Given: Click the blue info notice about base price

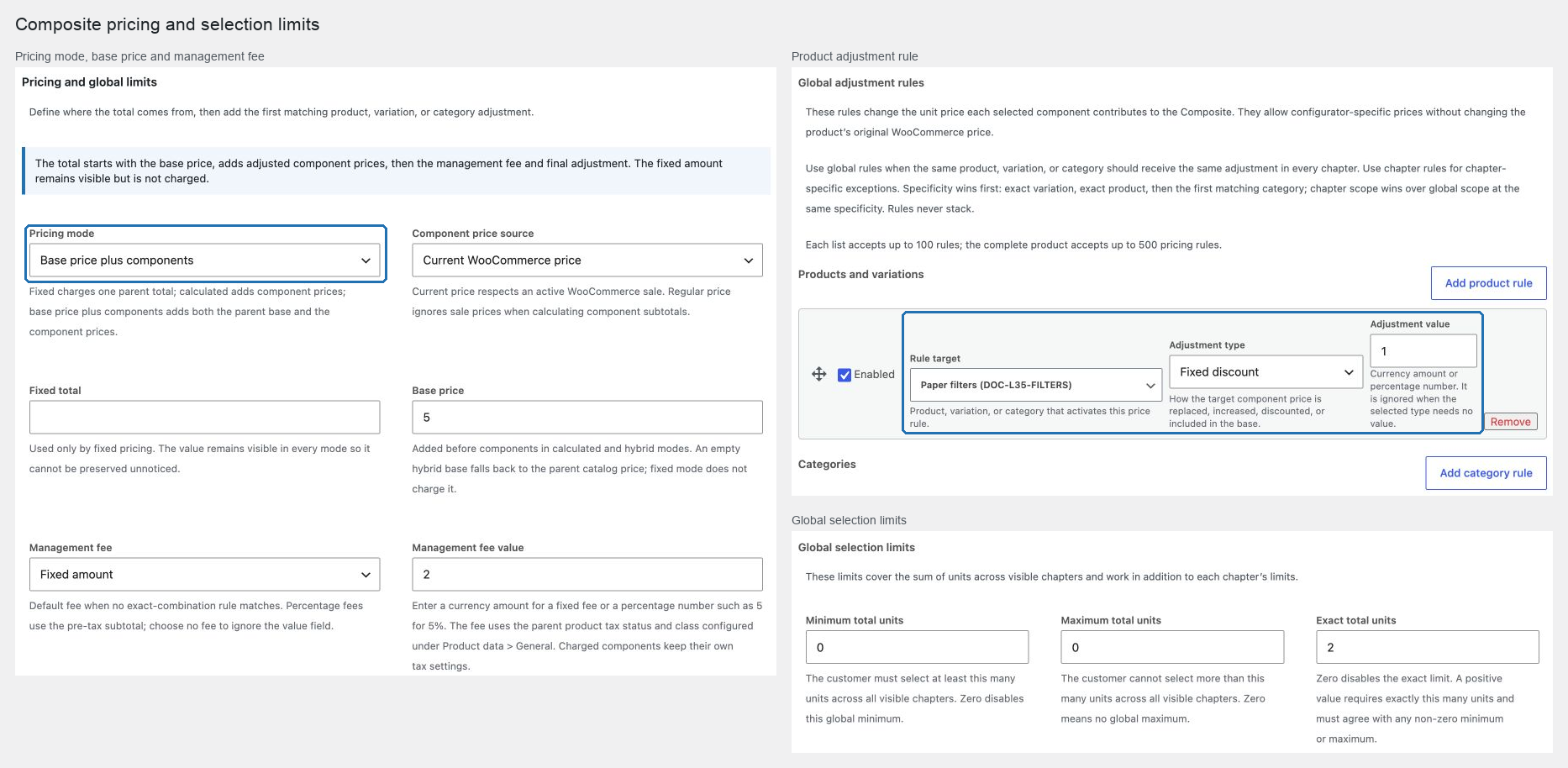Looking at the screenshot, I should (x=396, y=171).
